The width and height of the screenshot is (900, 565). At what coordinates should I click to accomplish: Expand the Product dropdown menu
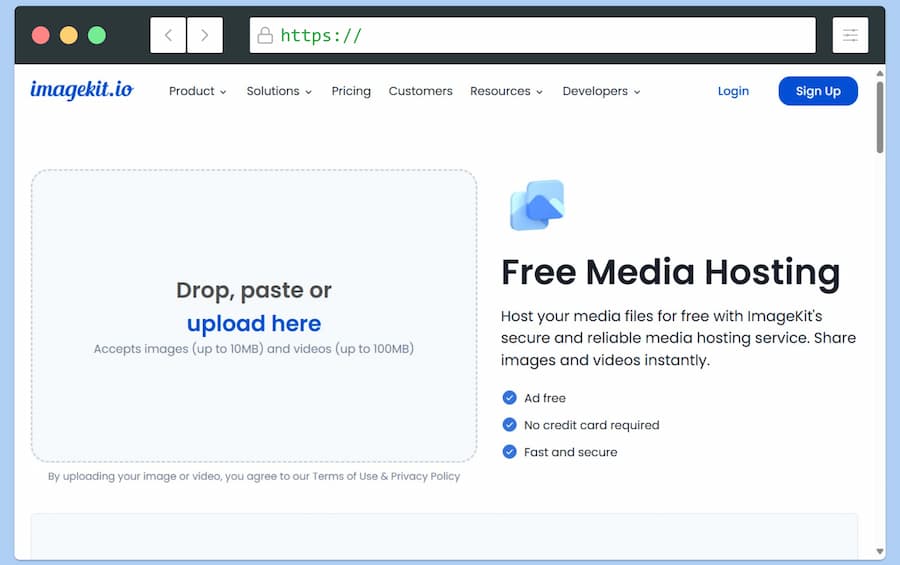click(197, 91)
